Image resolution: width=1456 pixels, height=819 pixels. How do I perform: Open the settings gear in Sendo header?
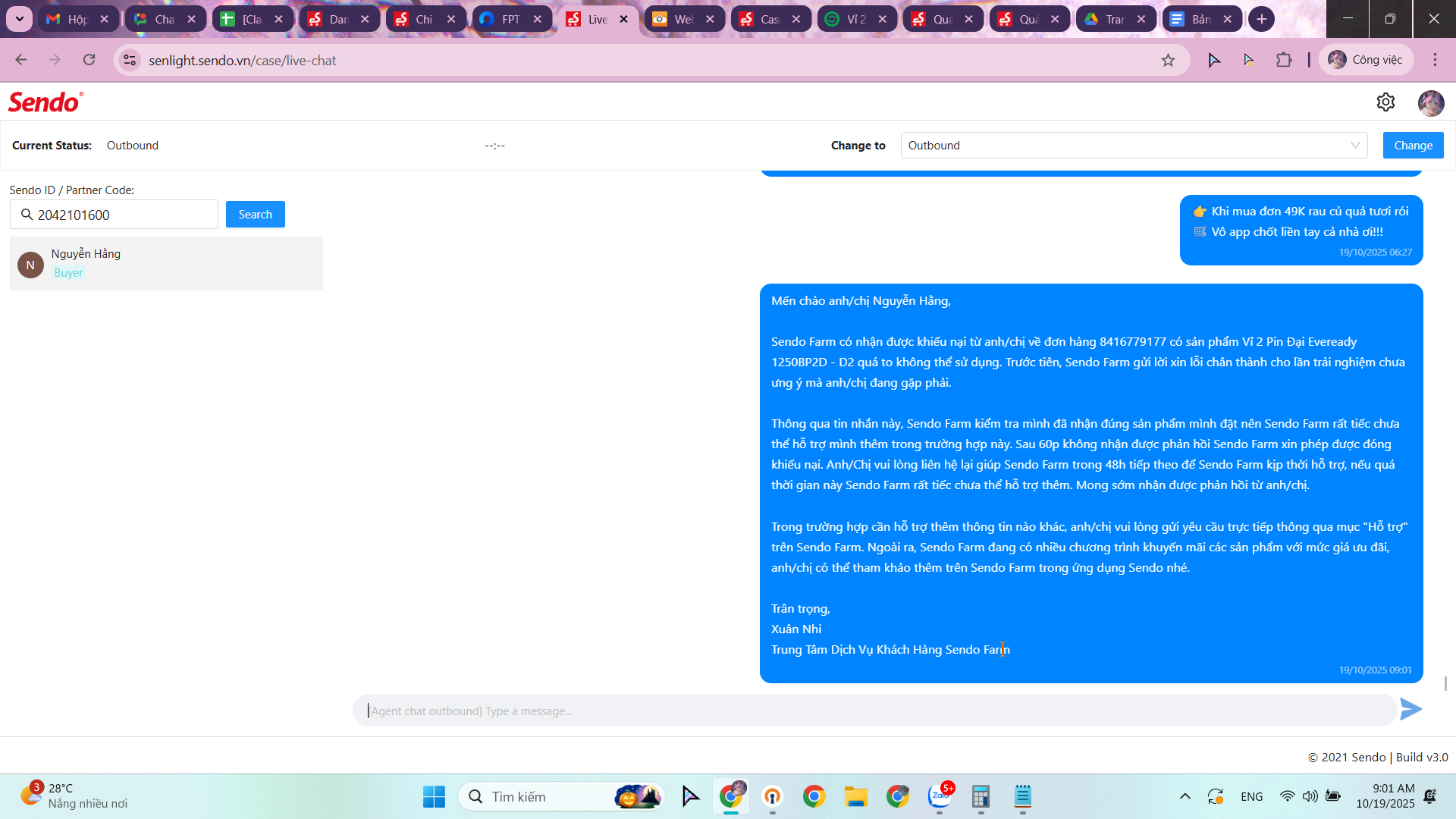(x=1385, y=102)
